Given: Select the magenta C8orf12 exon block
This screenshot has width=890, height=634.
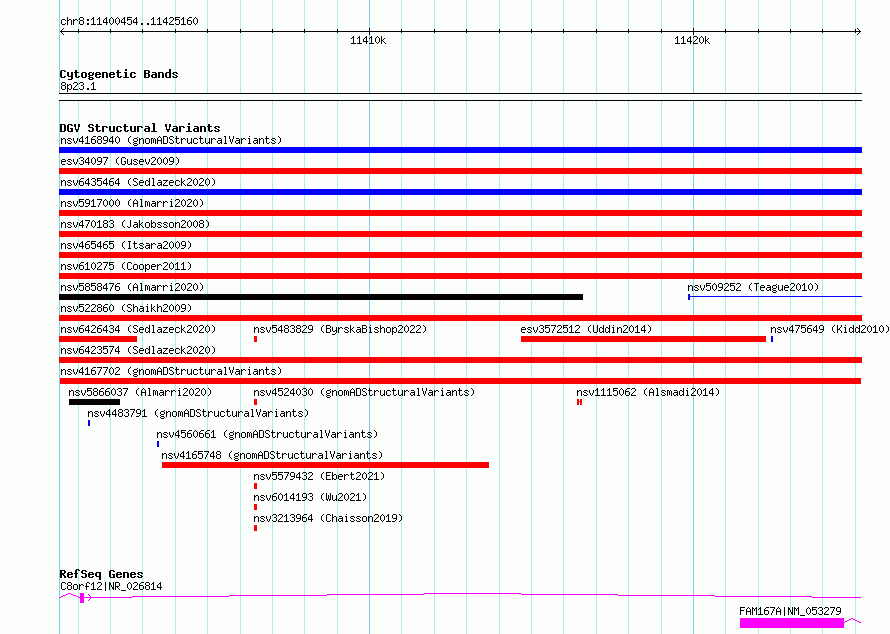Looking at the screenshot, I should (x=82, y=598).
